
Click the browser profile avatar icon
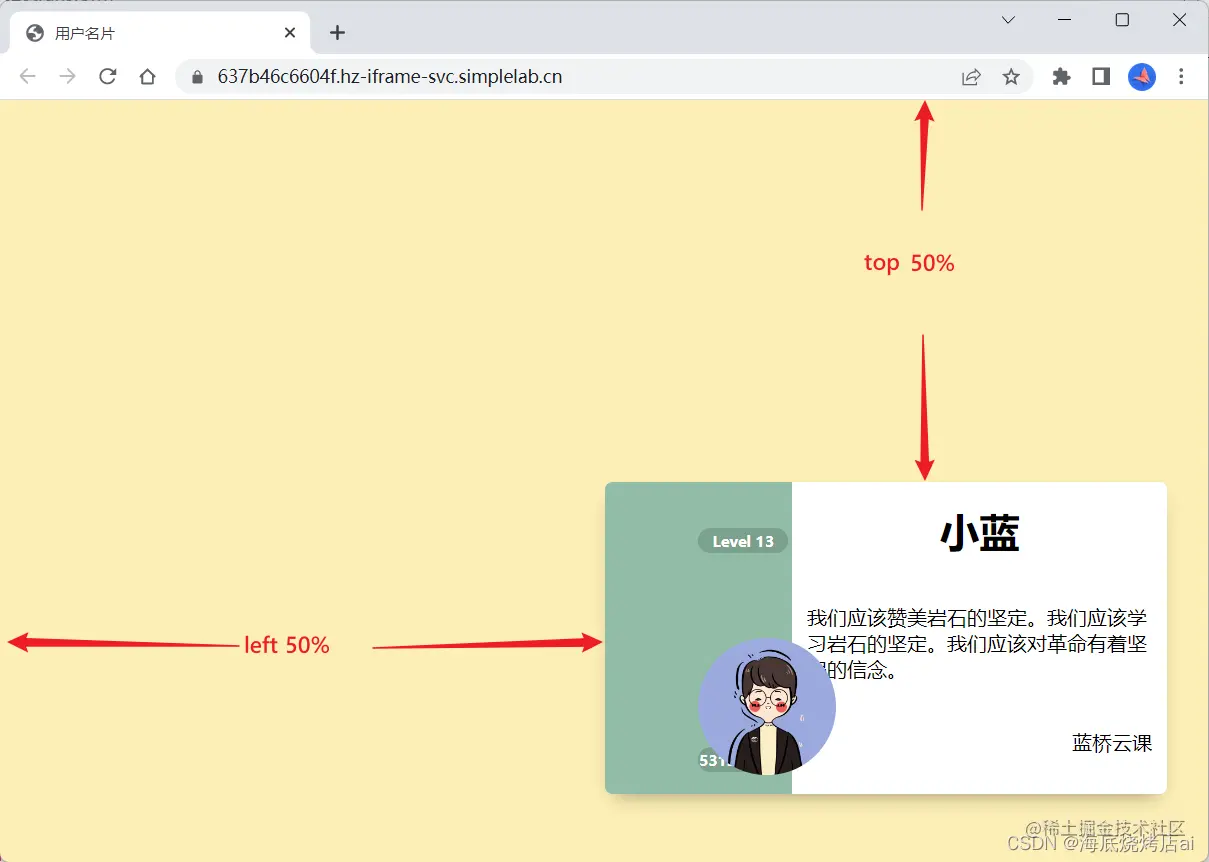tap(1141, 76)
